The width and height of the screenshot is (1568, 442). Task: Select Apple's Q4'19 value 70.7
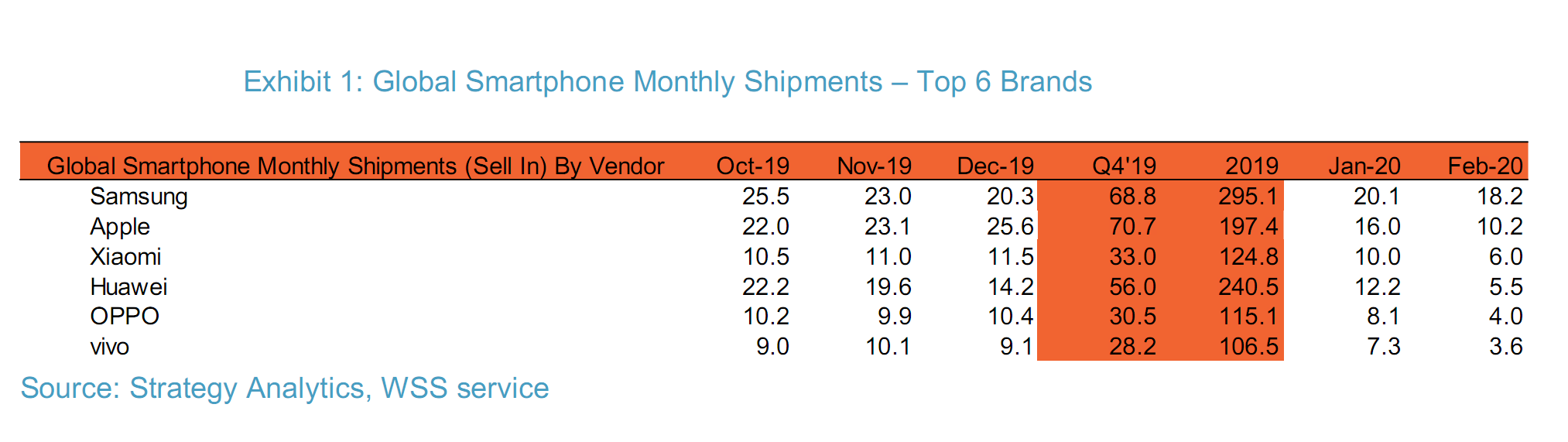(x=1132, y=227)
